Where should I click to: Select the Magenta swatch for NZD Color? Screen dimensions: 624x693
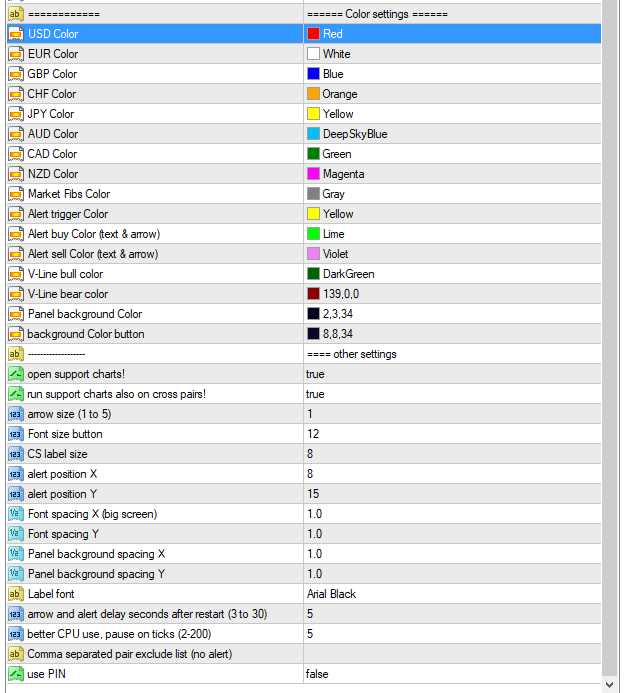313,174
